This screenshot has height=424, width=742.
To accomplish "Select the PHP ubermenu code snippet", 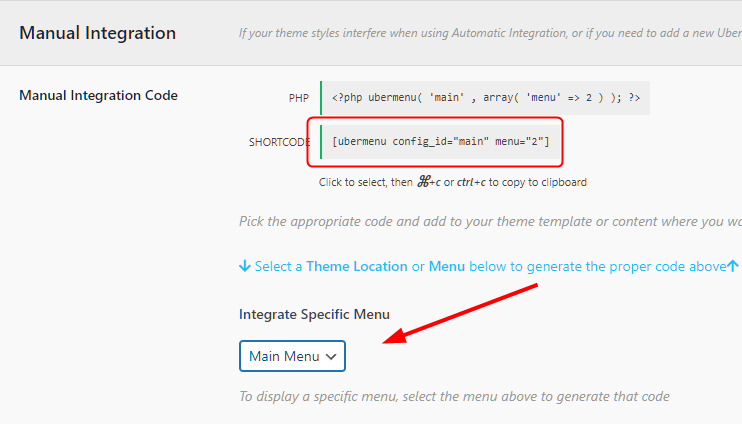I will pos(486,98).
